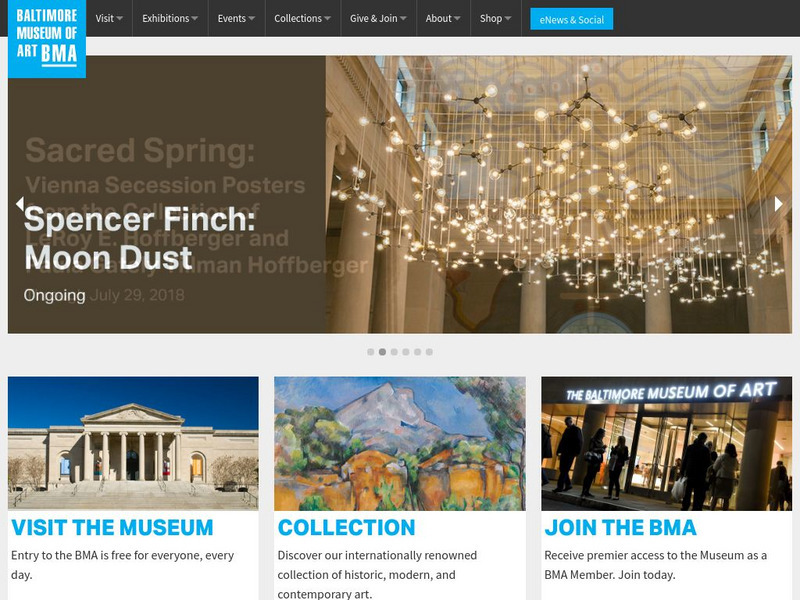The height and width of the screenshot is (600, 800).
Task: Select the fourth carousel indicator dot
Action: pyautogui.click(x=406, y=352)
